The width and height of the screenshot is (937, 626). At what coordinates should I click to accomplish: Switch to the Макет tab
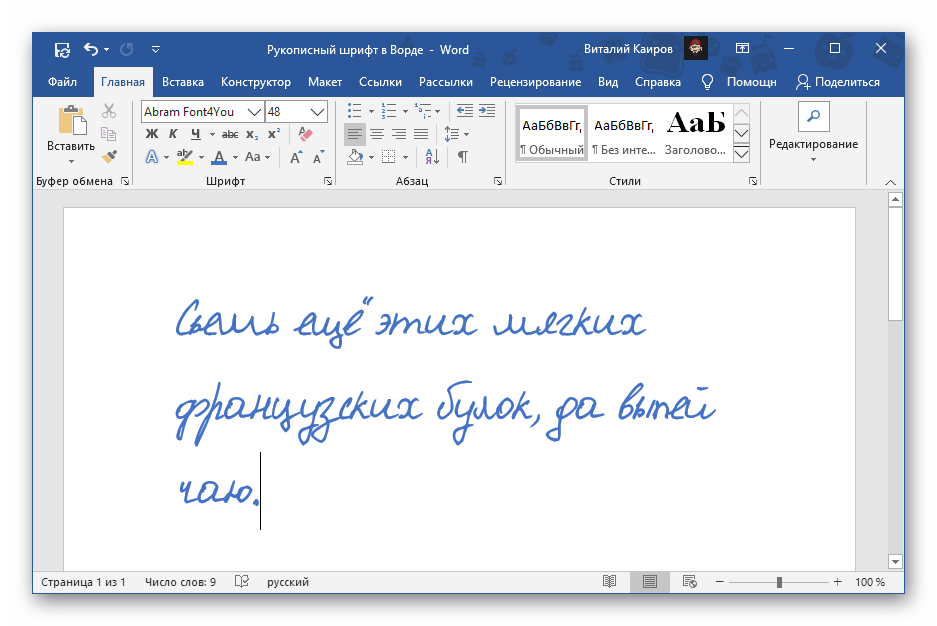(325, 82)
